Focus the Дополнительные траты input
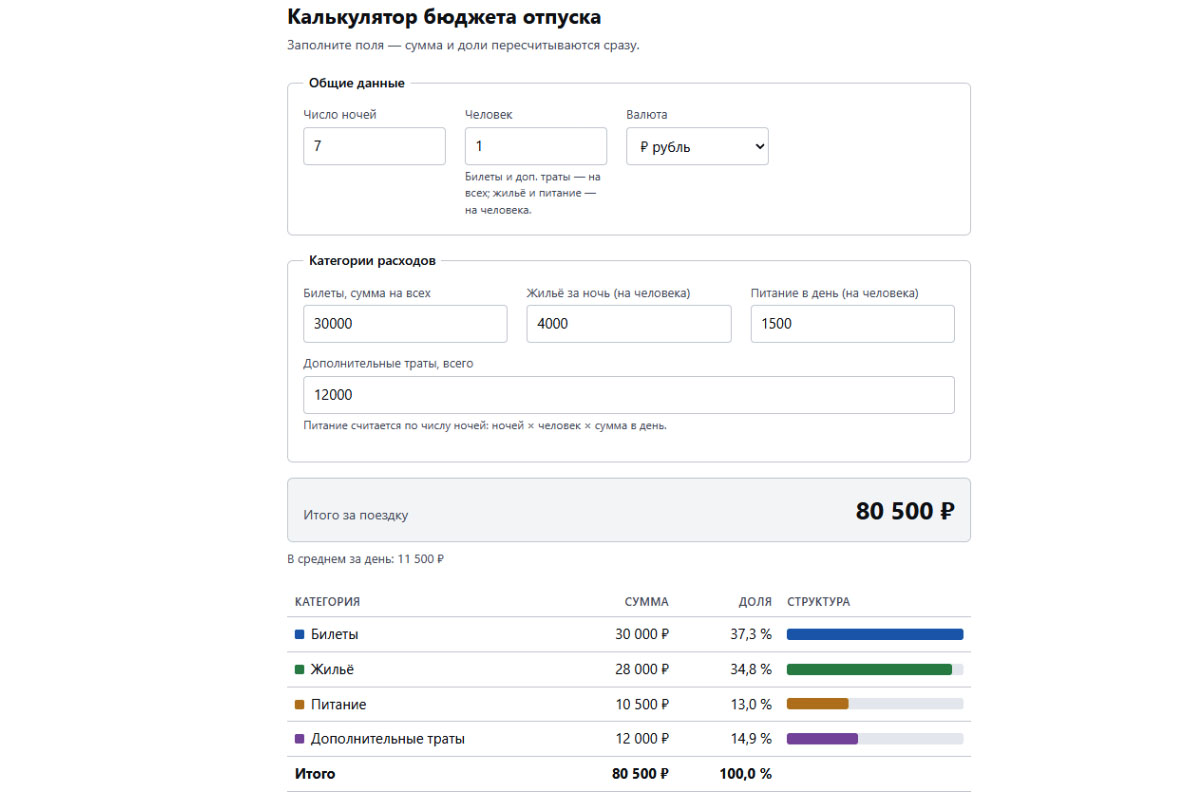The height and width of the screenshot is (800, 1200). click(629, 395)
